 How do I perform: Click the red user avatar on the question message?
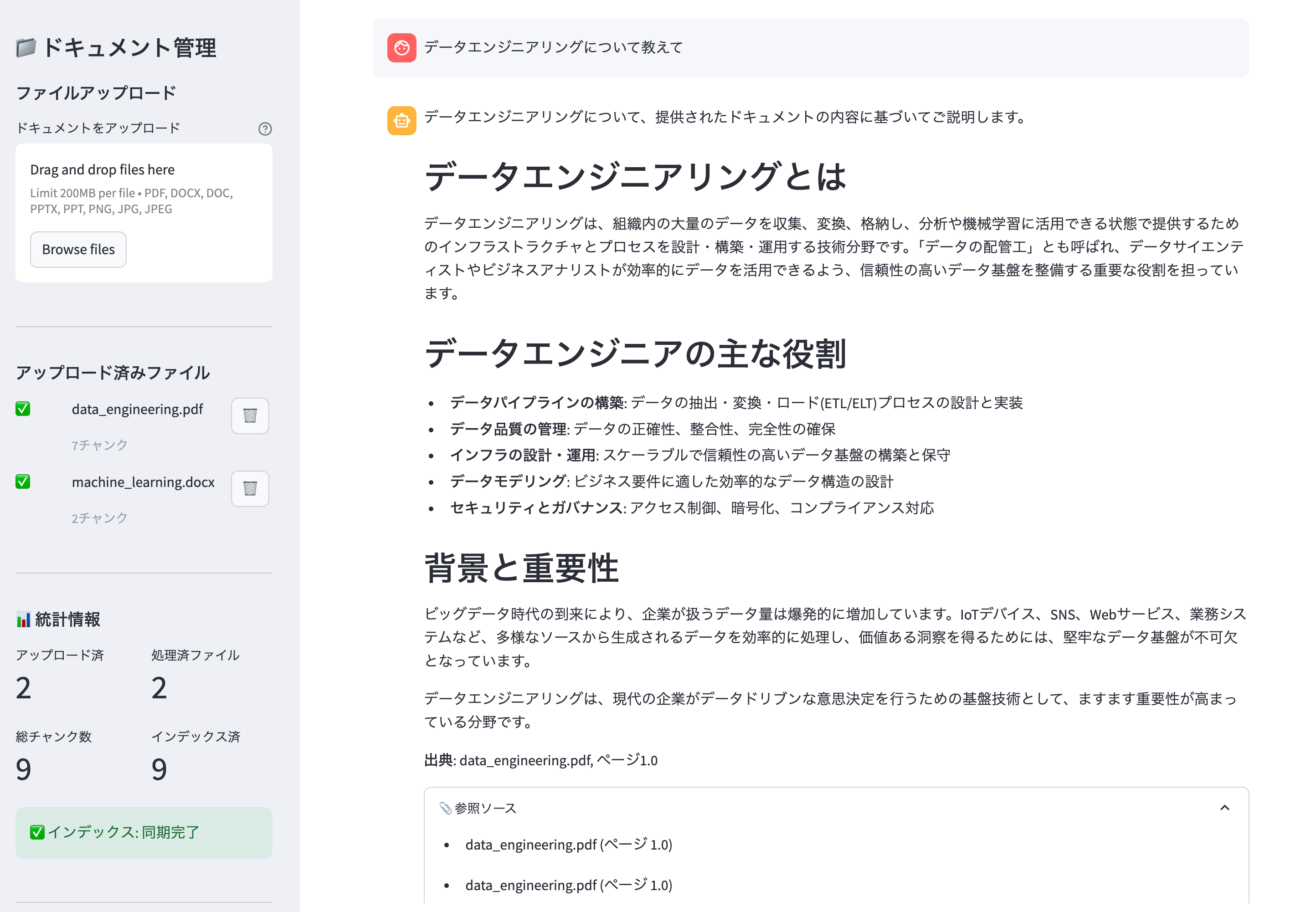coord(402,48)
